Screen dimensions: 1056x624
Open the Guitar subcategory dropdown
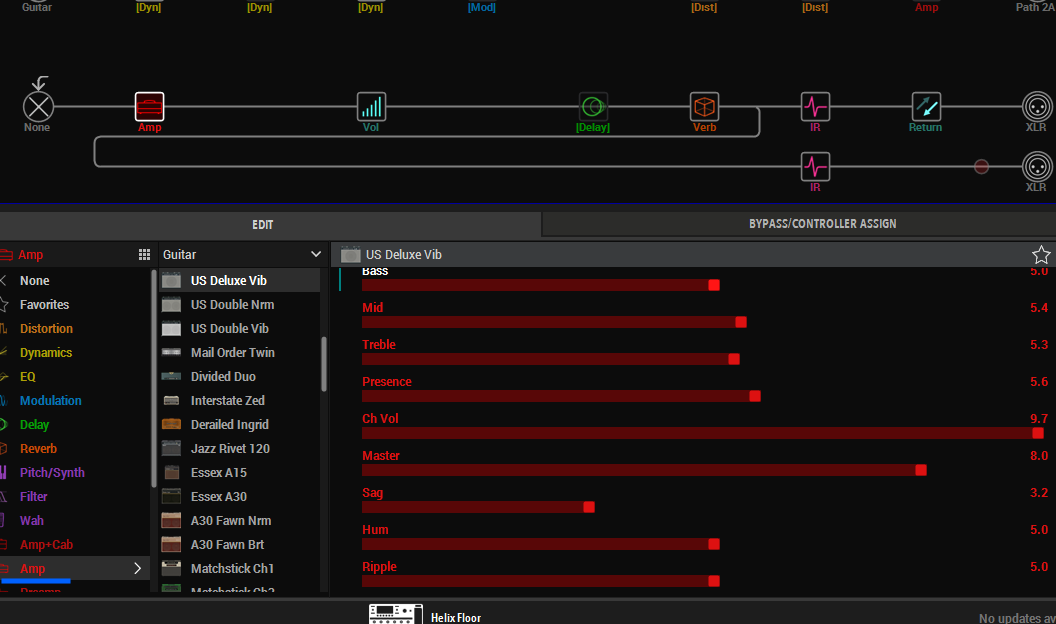point(241,255)
